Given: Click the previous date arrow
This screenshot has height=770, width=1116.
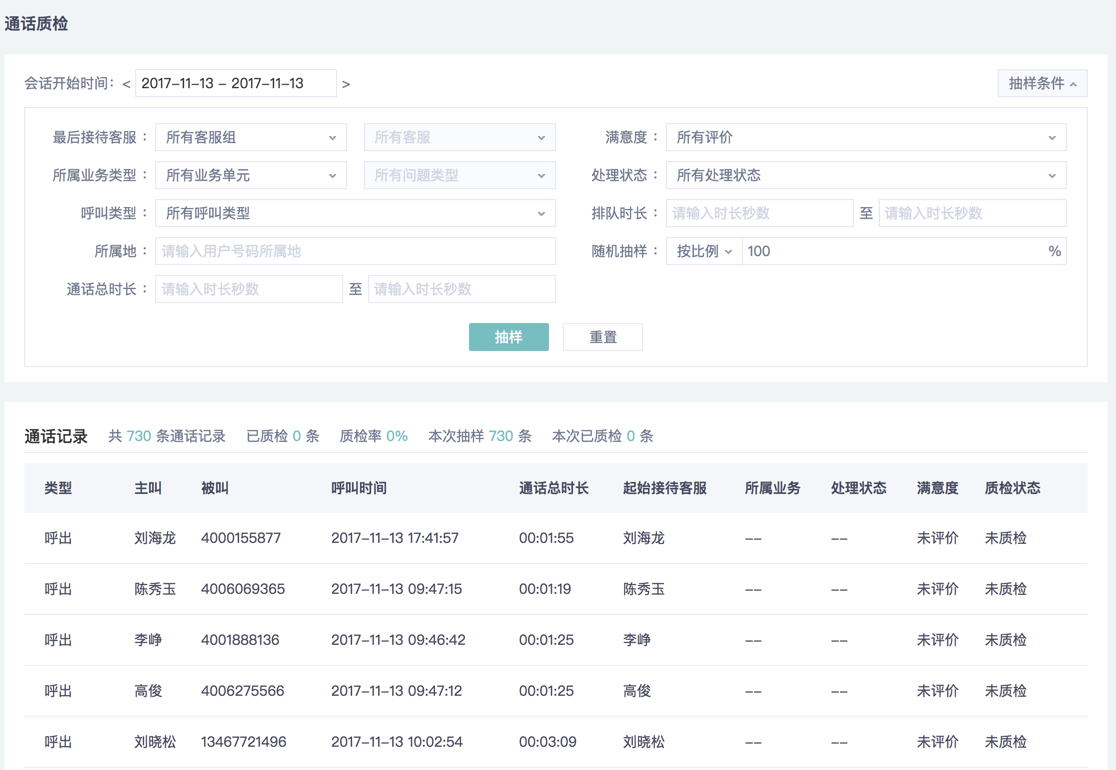Looking at the screenshot, I should coord(127,84).
